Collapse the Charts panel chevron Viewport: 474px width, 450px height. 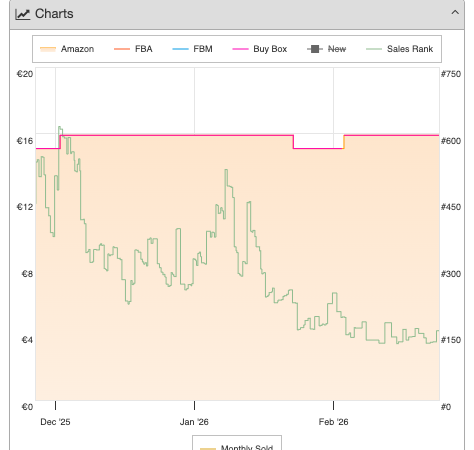(x=455, y=13)
